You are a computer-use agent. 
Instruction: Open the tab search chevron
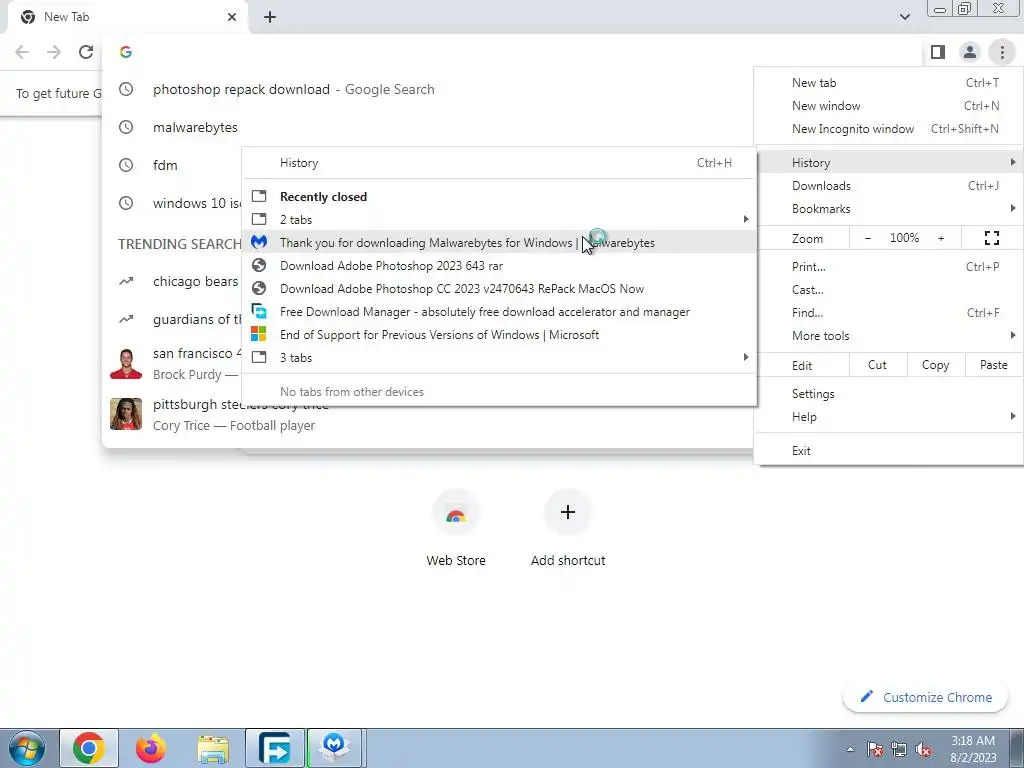tap(904, 17)
